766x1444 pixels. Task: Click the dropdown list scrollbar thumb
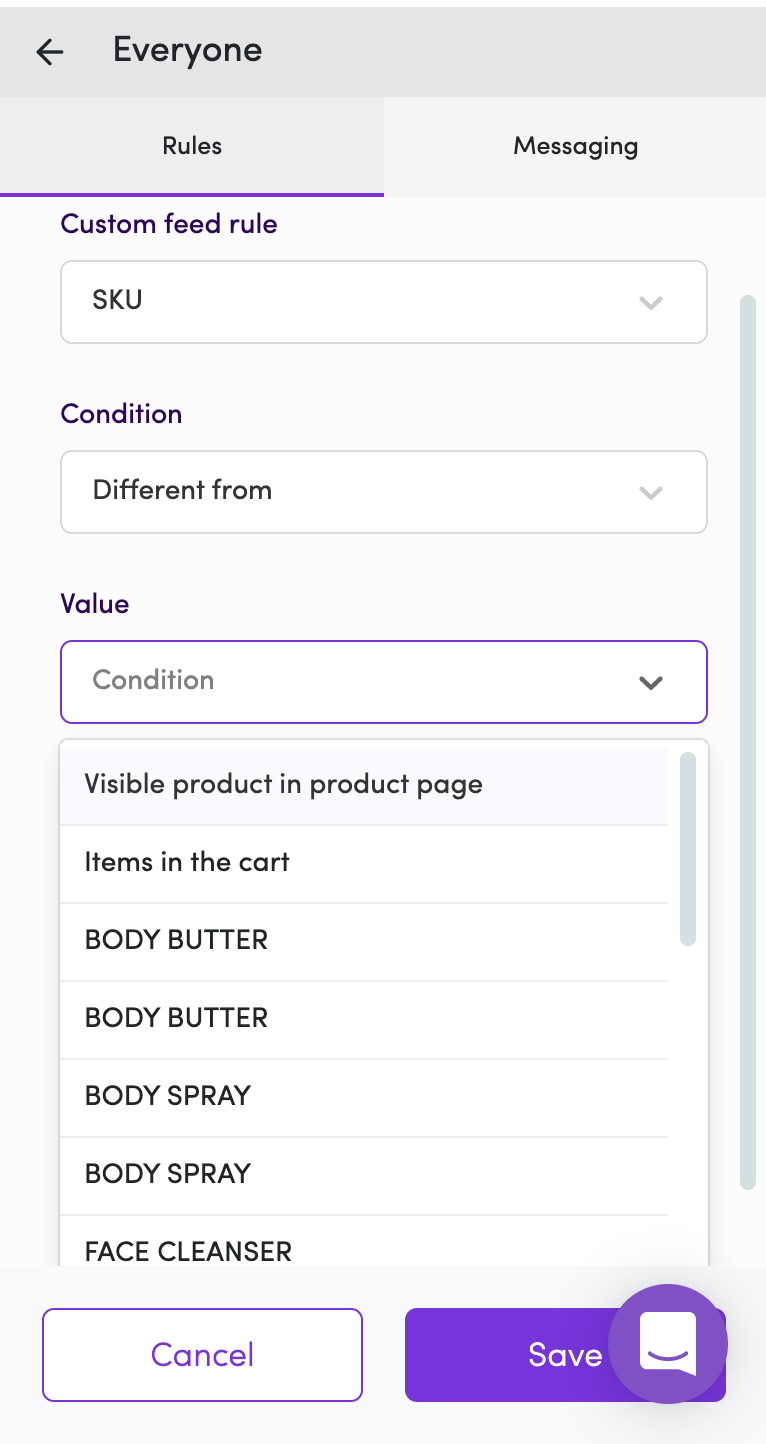point(688,848)
